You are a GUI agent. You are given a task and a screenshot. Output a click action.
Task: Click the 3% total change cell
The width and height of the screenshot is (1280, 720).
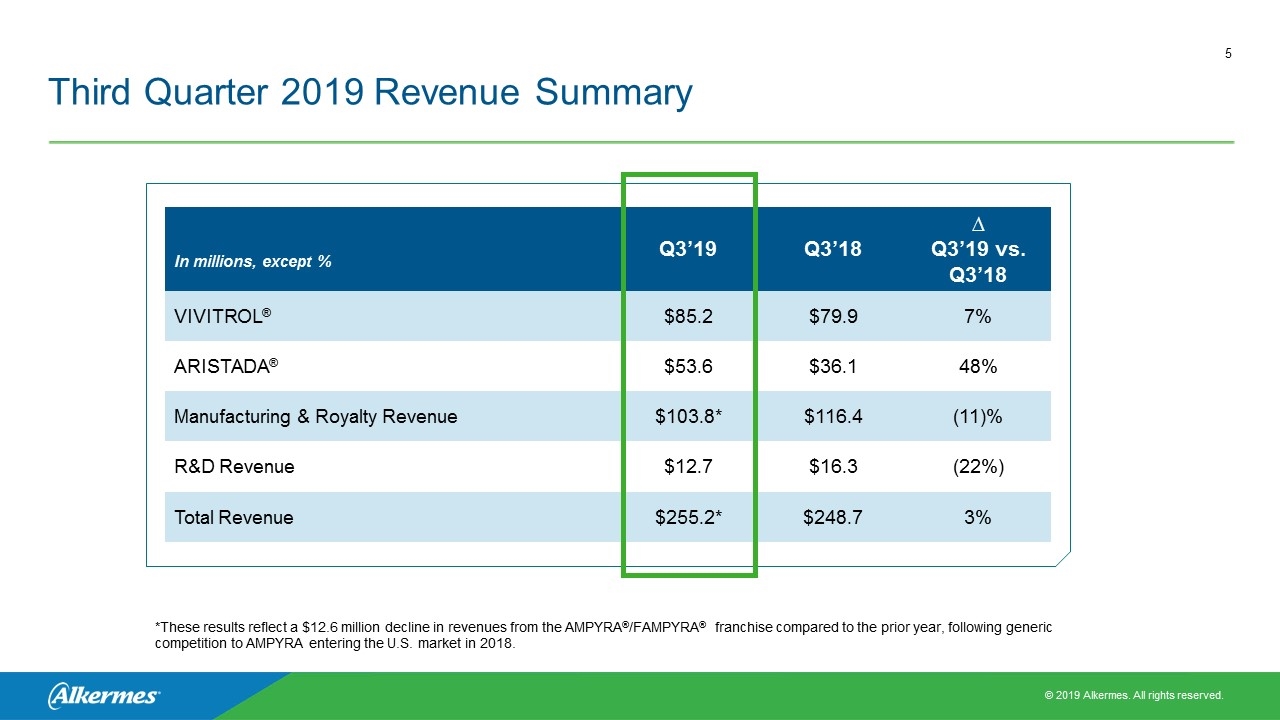(978, 517)
